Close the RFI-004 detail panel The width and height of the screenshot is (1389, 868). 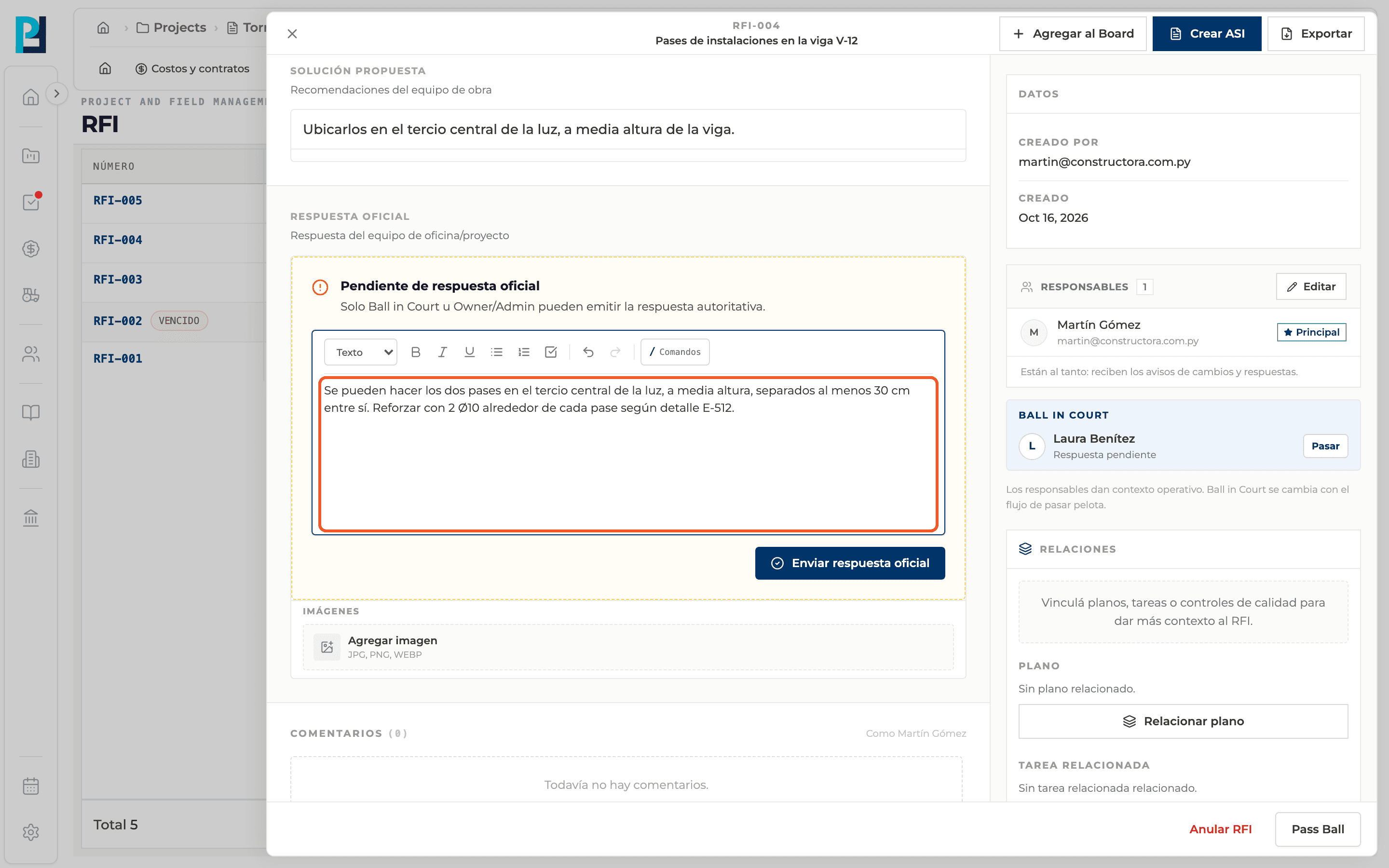click(292, 34)
